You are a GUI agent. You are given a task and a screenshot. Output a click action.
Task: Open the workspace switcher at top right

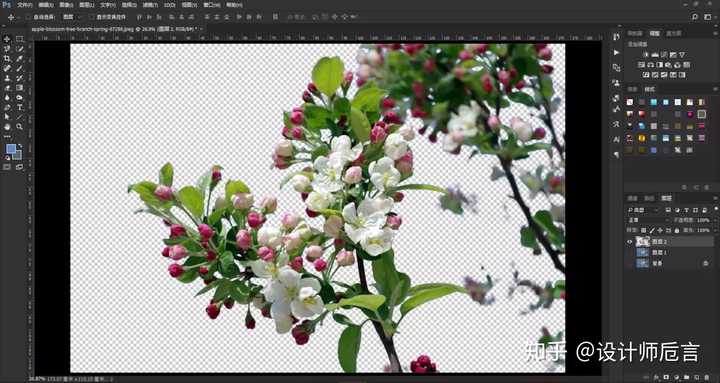(708, 17)
